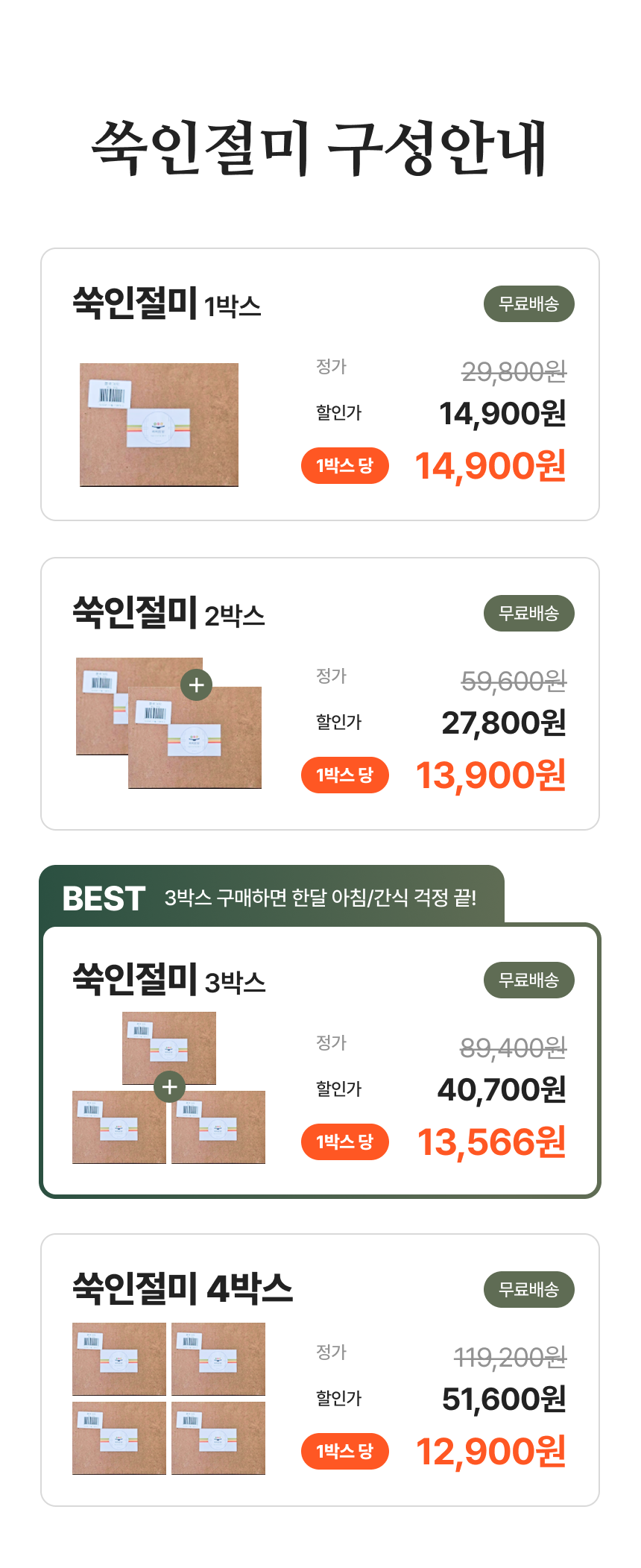Image resolution: width=641 pixels, height=1568 pixels.
Task: Click the 40,700원 discounted price
Action: click(502, 1090)
